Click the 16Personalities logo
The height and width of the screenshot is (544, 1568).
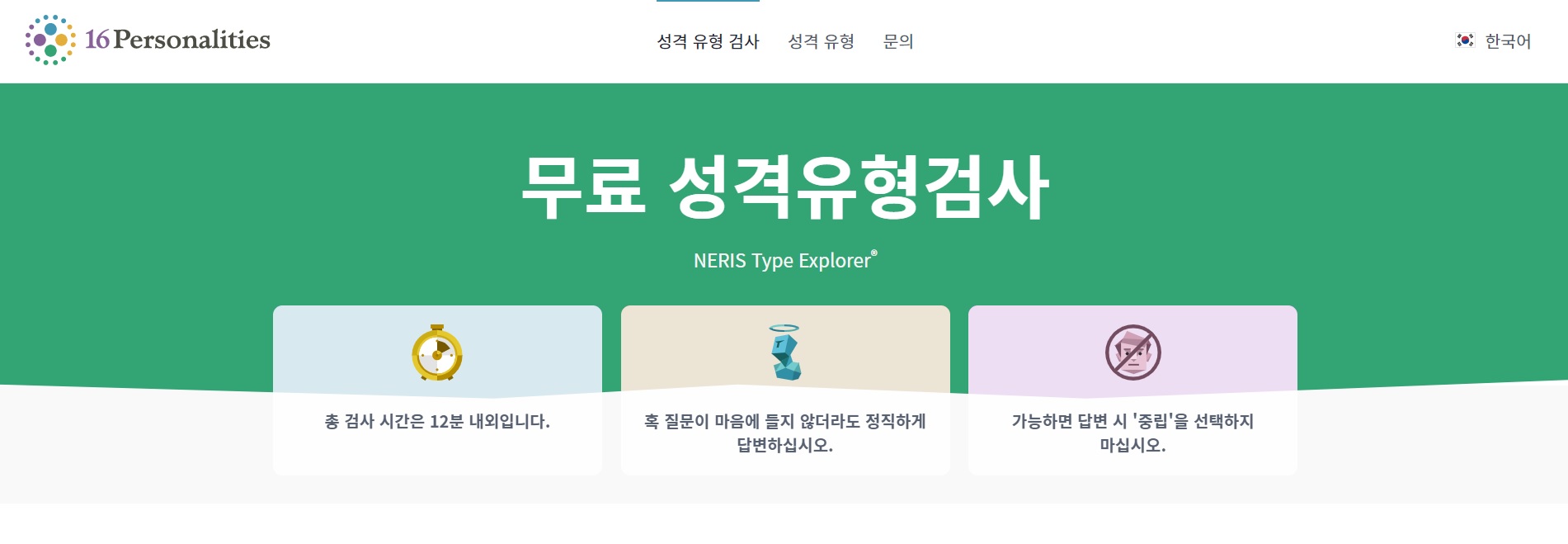coord(147,39)
